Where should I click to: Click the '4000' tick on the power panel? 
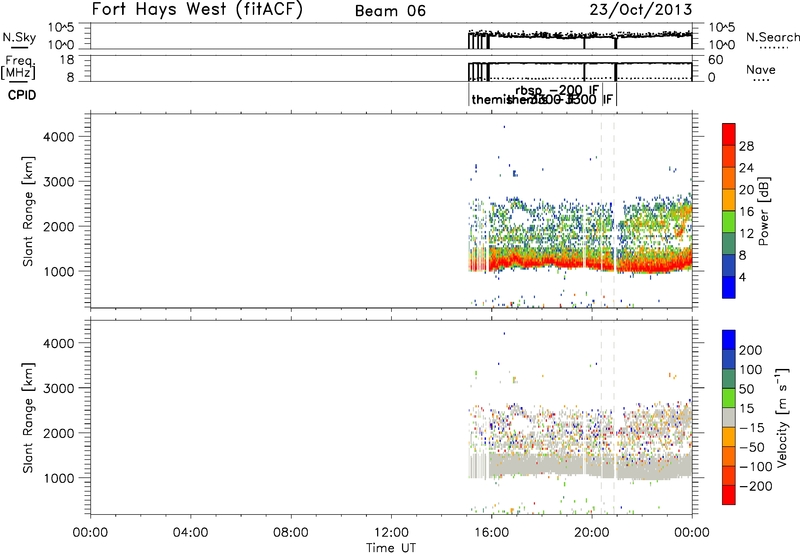59,137
